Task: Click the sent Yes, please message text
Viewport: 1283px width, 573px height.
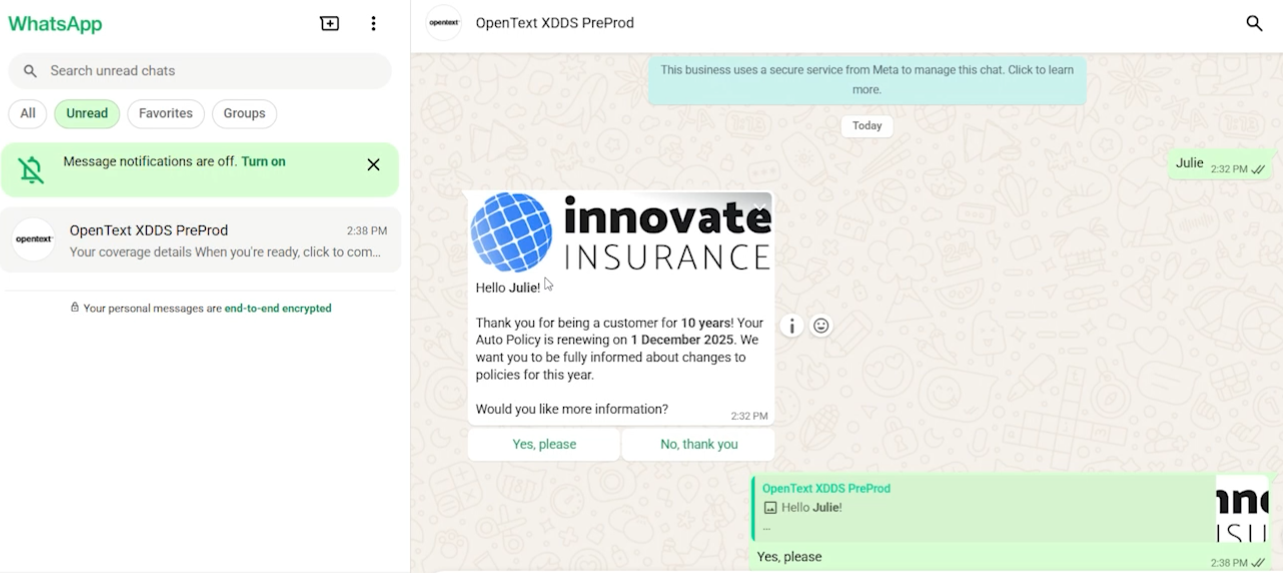Action: pyautogui.click(x=789, y=557)
